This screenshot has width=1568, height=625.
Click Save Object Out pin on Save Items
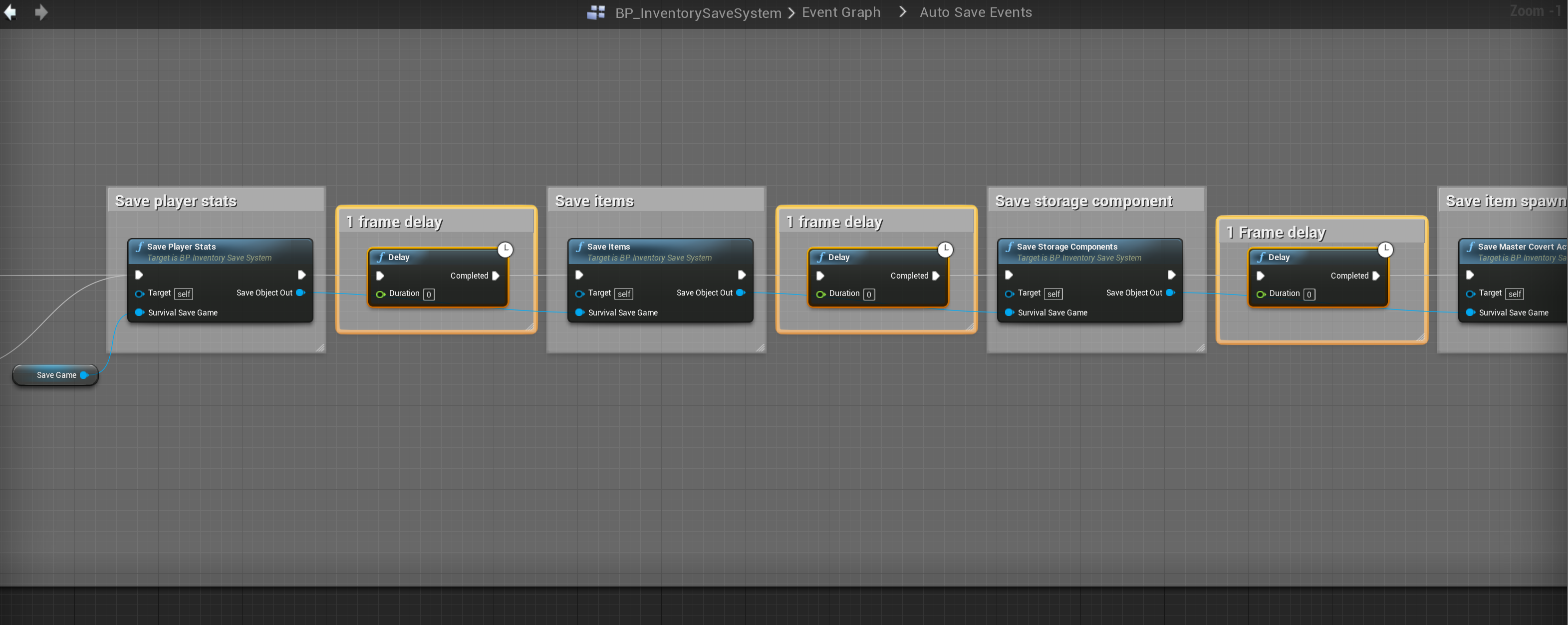740,293
